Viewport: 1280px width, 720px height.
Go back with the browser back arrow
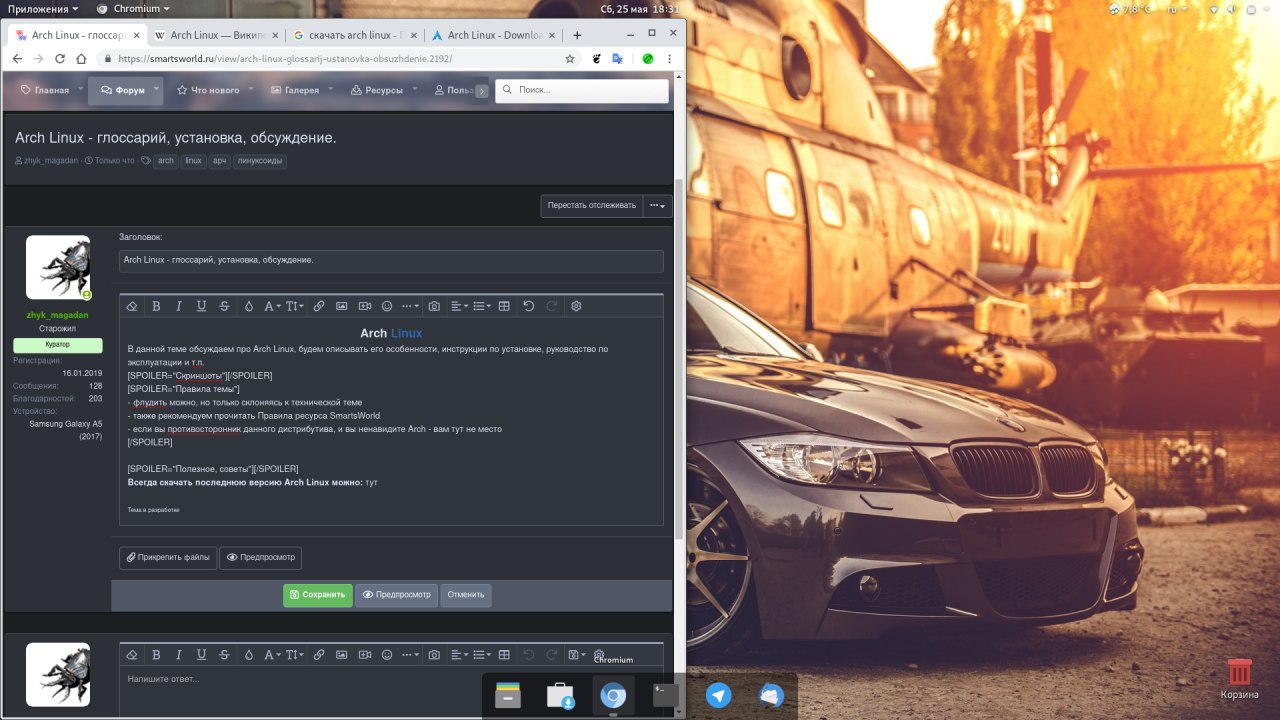[18, 59]
